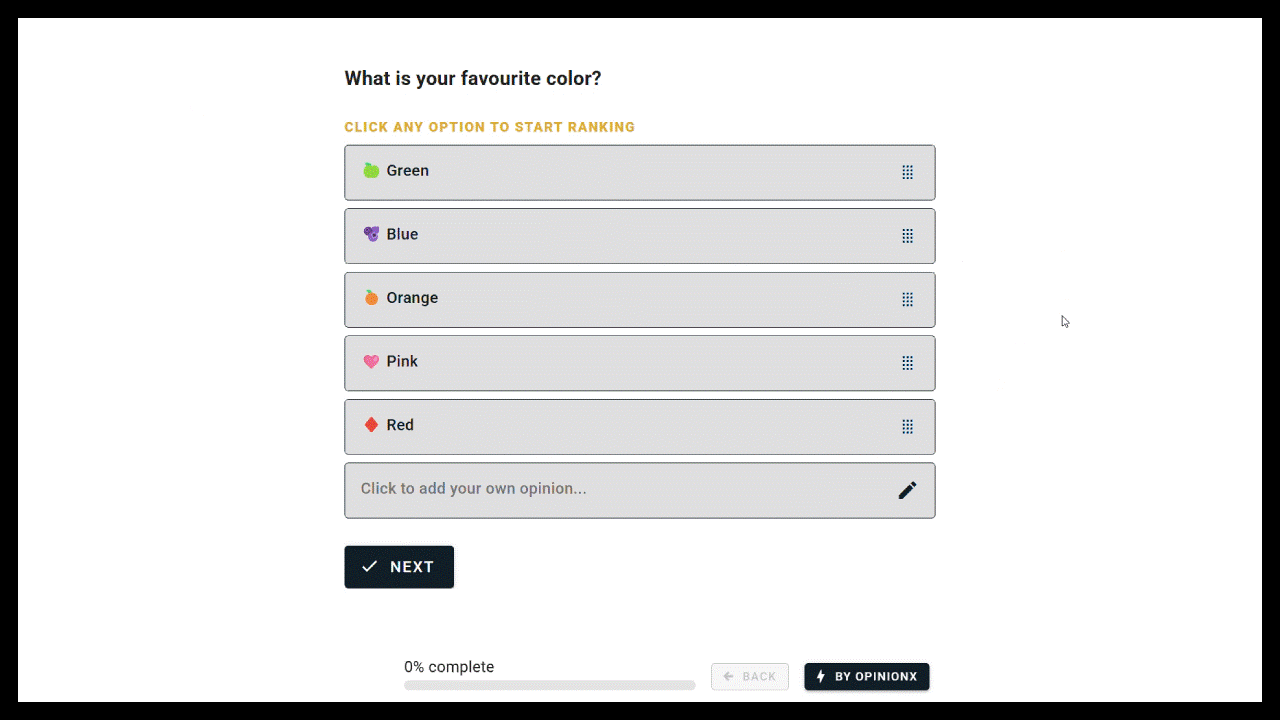Screen dimensions: 1280x720
Task: Click the BACK button
Action: point(749,677)
